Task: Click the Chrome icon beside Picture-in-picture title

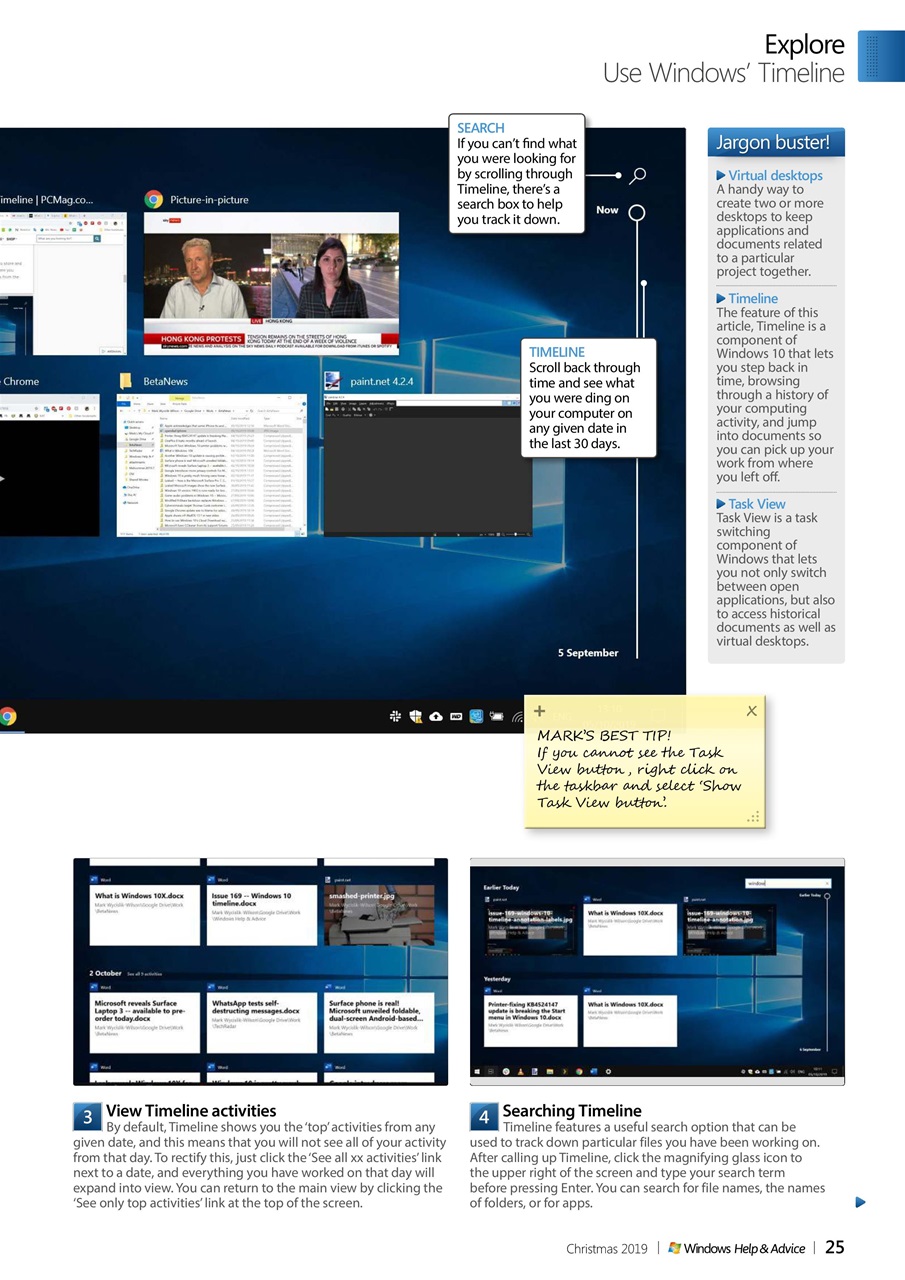Action: tap(154, 199)
